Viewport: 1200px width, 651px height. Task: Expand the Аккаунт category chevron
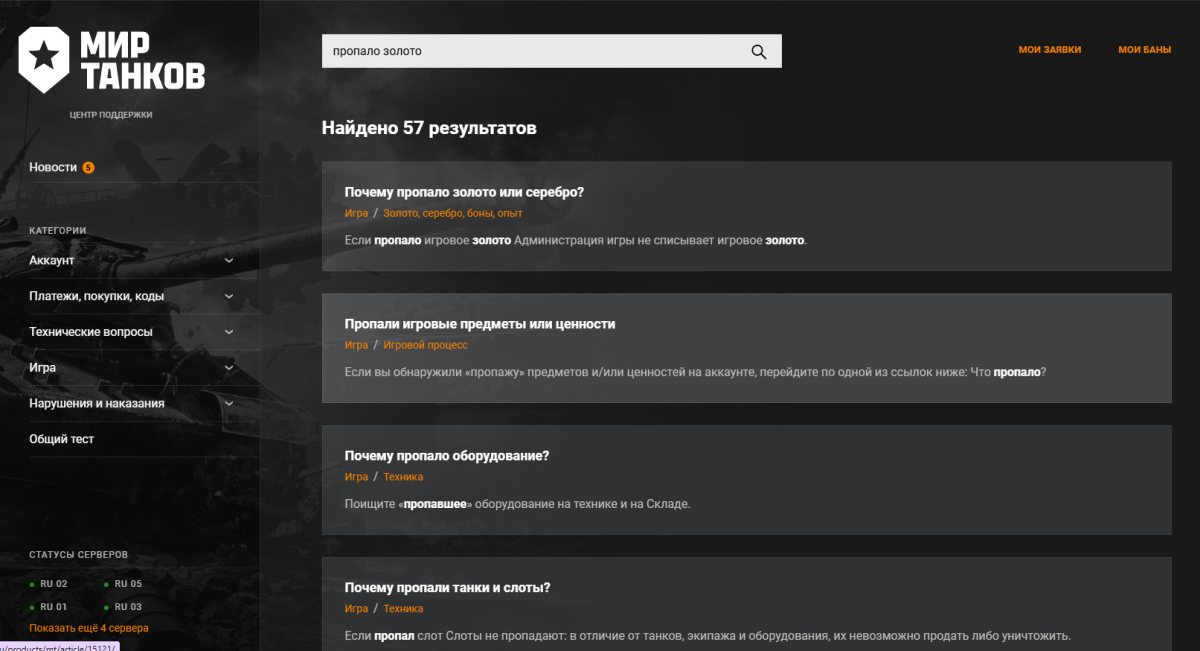click(229, 261)
